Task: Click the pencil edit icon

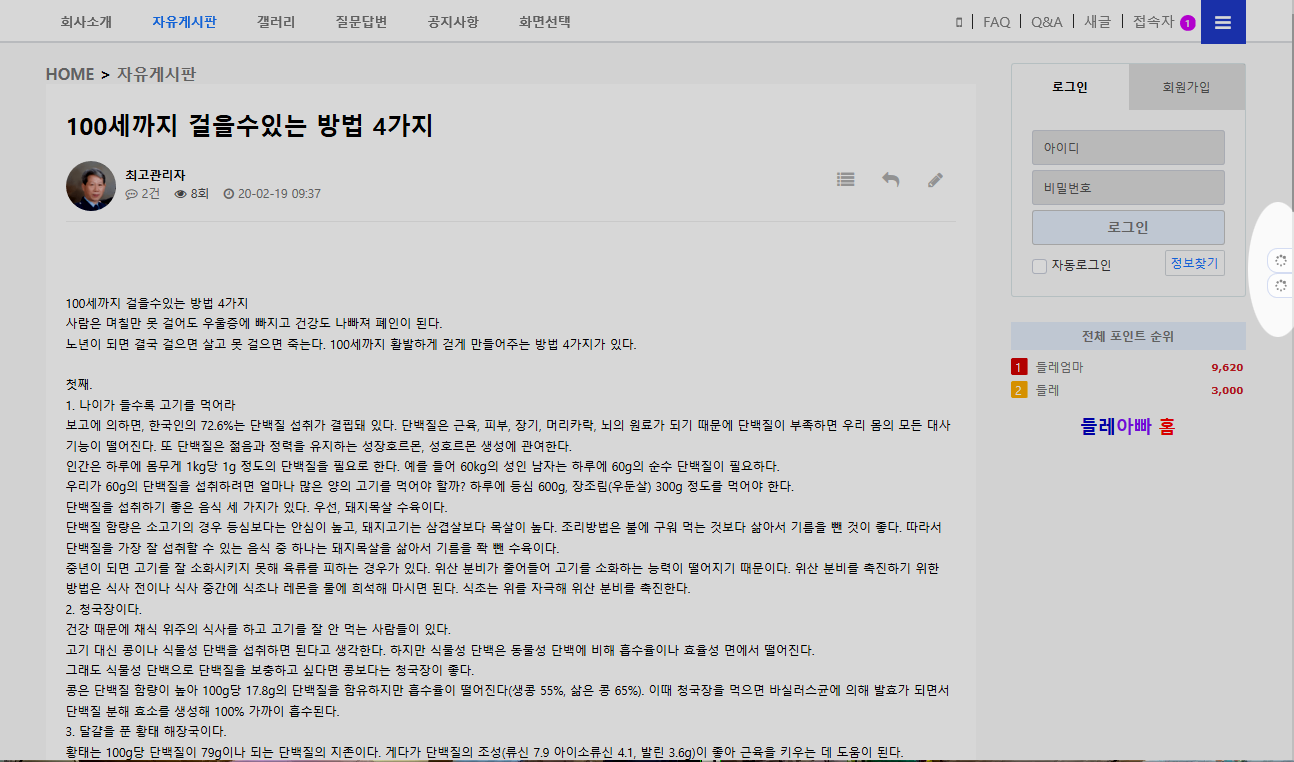Action: 935,180
